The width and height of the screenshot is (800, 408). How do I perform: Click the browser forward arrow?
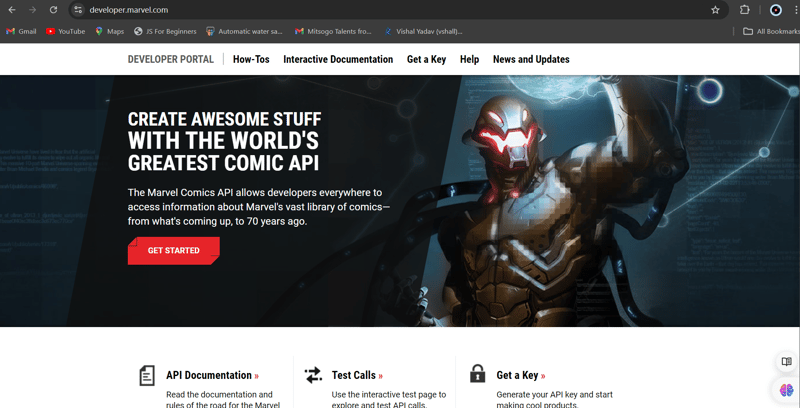pyautogui.click(x=33, y=10)
